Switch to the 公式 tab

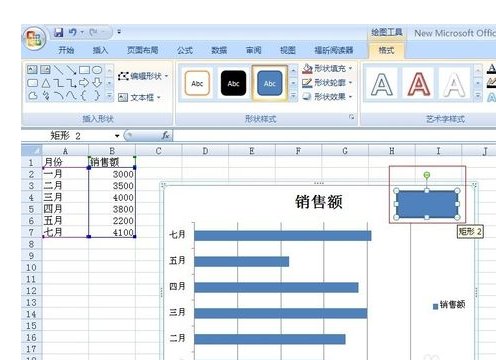tap(185, 50)
